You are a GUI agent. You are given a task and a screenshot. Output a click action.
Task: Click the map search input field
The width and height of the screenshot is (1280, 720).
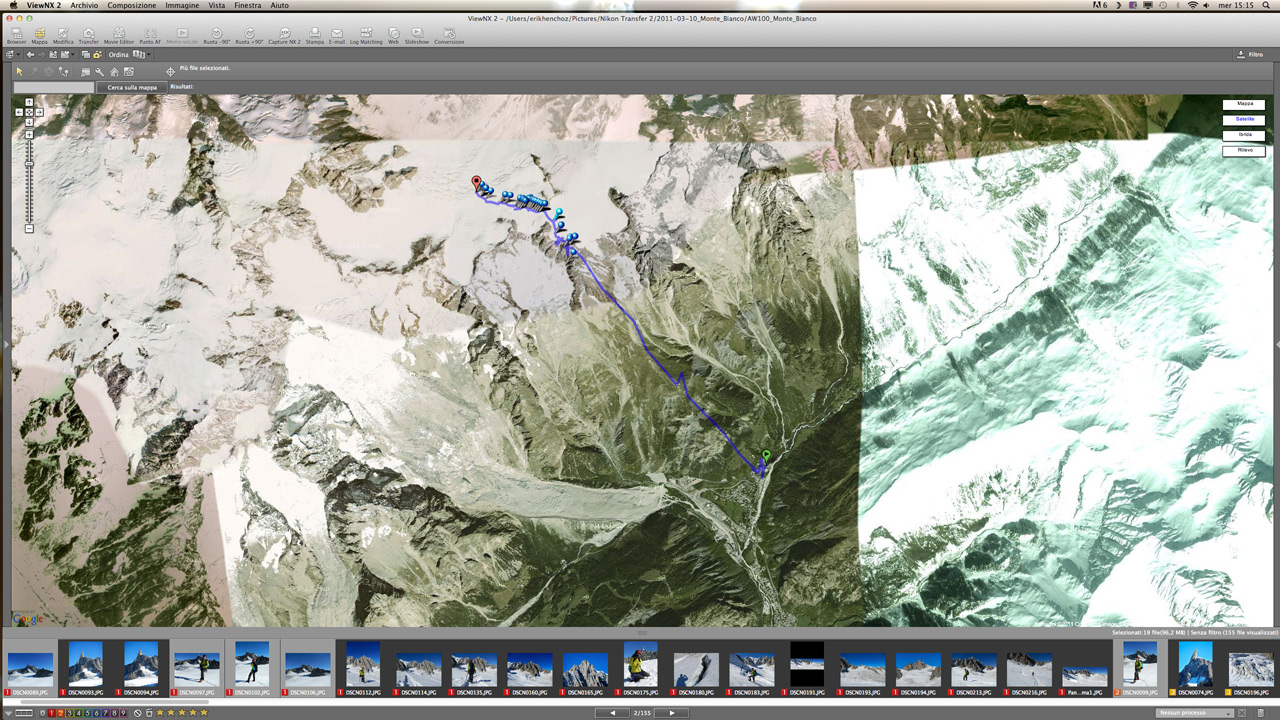pos(54,88)
